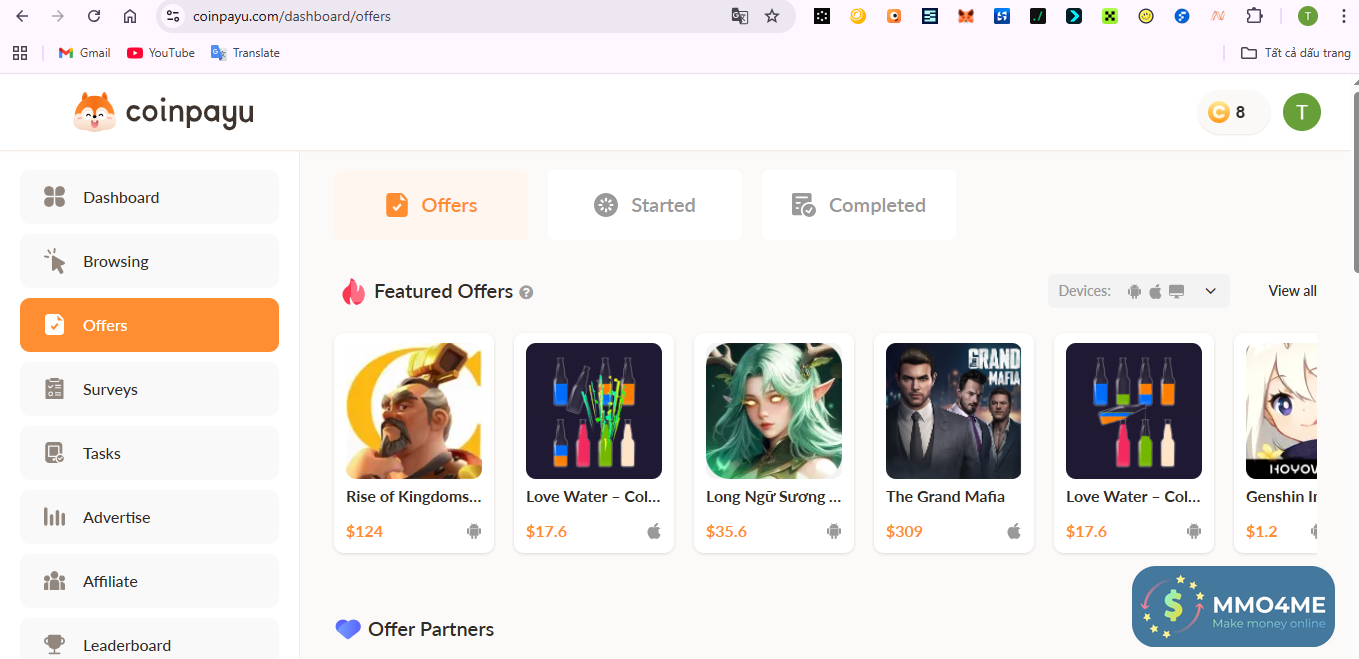Open the coin balance showing 8

coord(1234,112)
